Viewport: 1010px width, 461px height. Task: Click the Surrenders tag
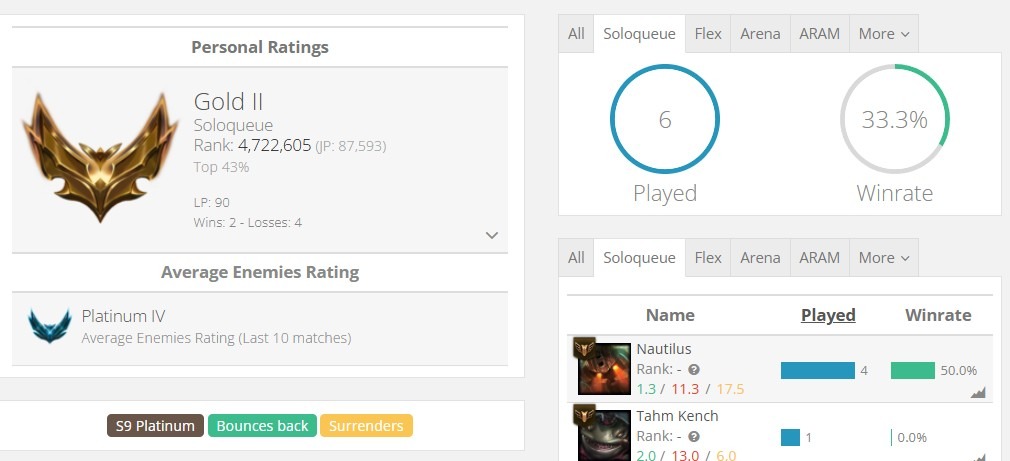366,426
